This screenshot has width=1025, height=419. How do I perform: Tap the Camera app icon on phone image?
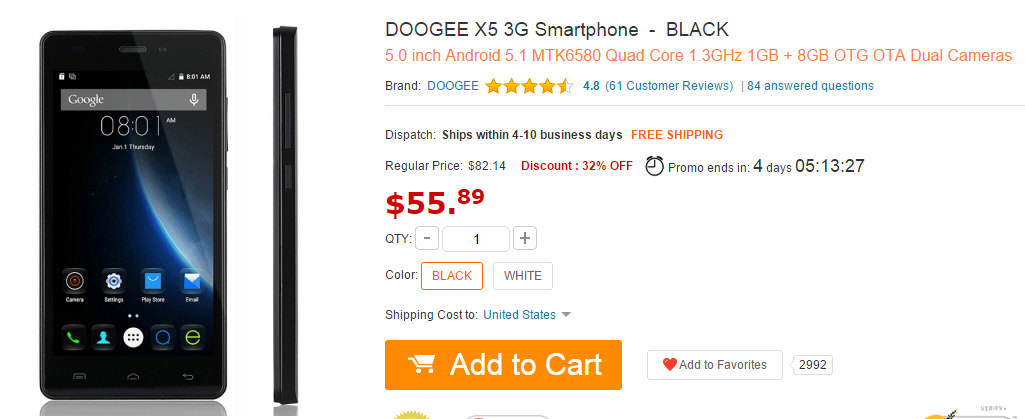point(75,282)
